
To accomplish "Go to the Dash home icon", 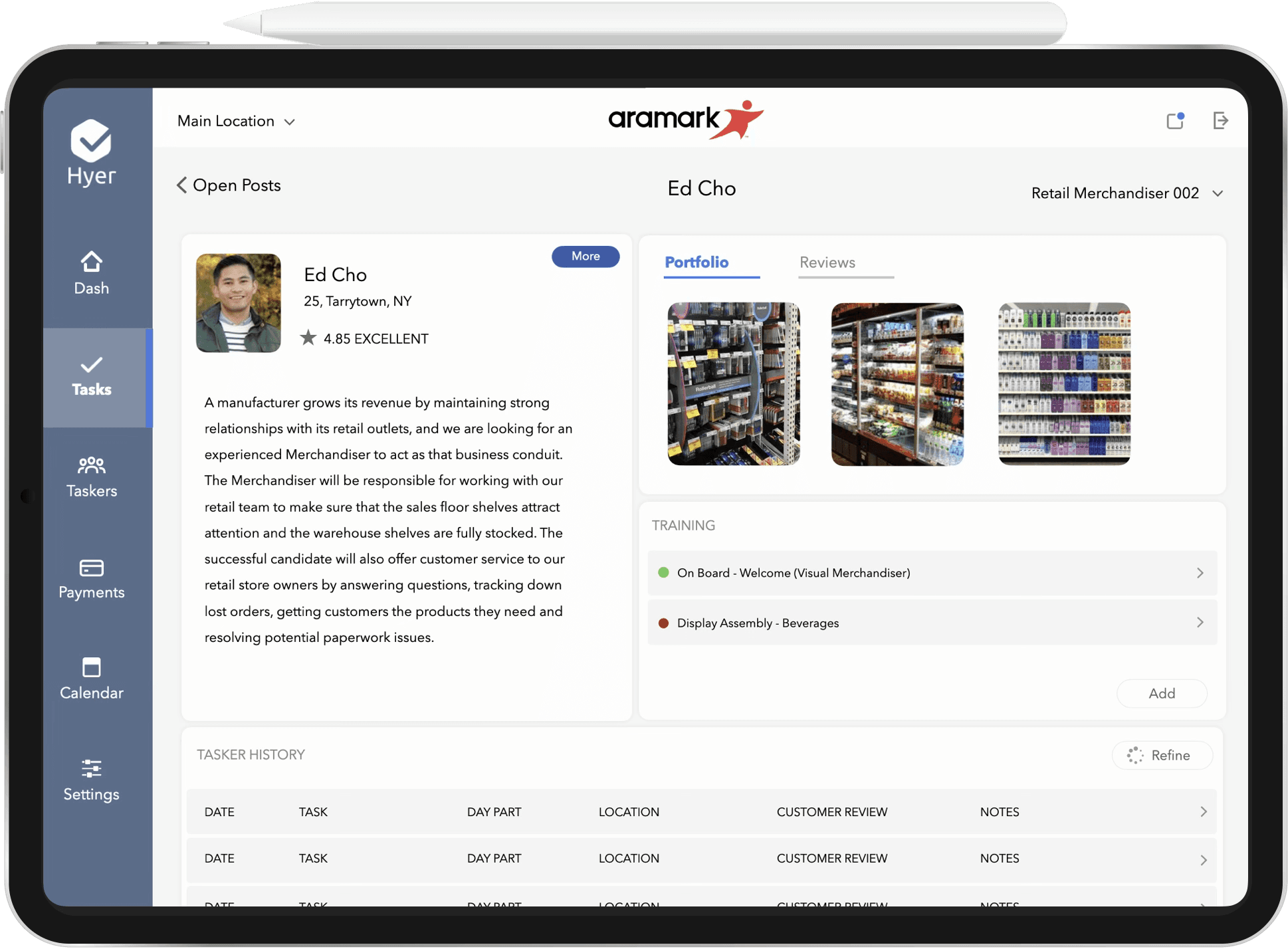I will tap(91, 261).
